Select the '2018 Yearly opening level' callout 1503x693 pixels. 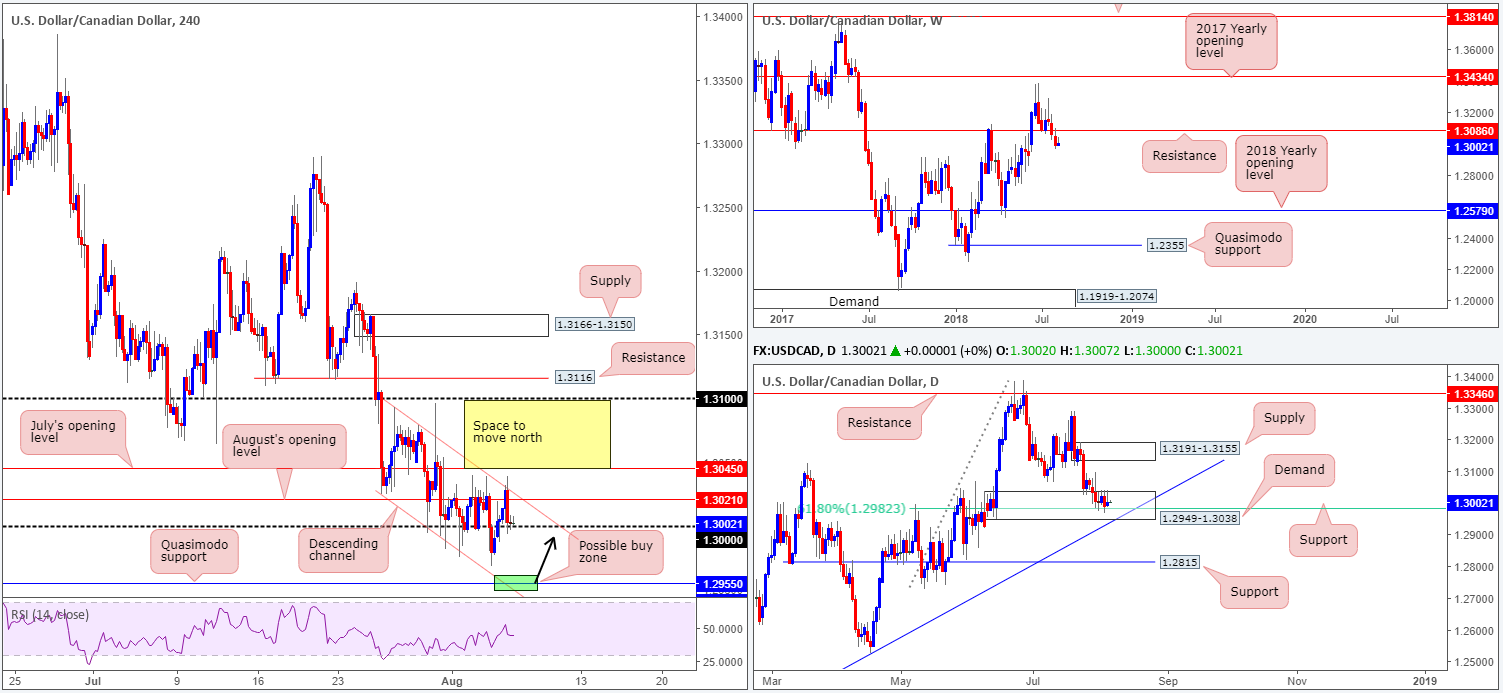[1282, 164]
